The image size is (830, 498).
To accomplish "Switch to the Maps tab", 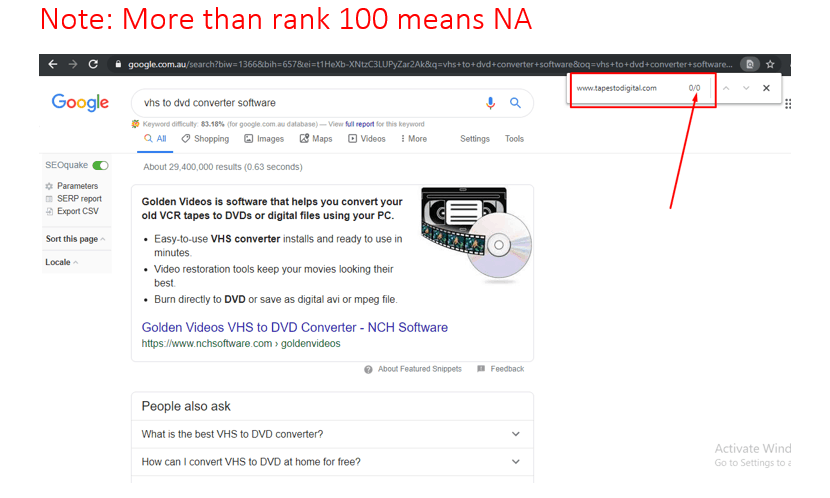I will 315,139.
